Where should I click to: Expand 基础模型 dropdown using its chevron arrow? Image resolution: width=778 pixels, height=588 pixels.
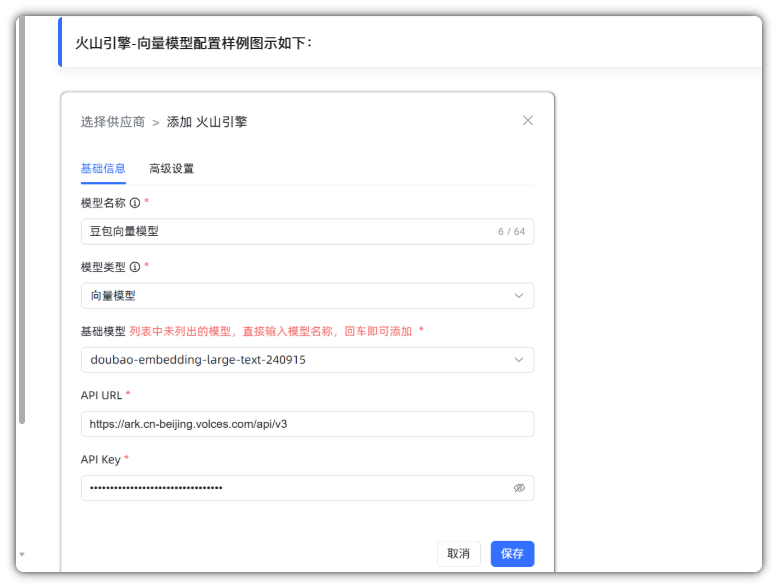click(518, 360)
